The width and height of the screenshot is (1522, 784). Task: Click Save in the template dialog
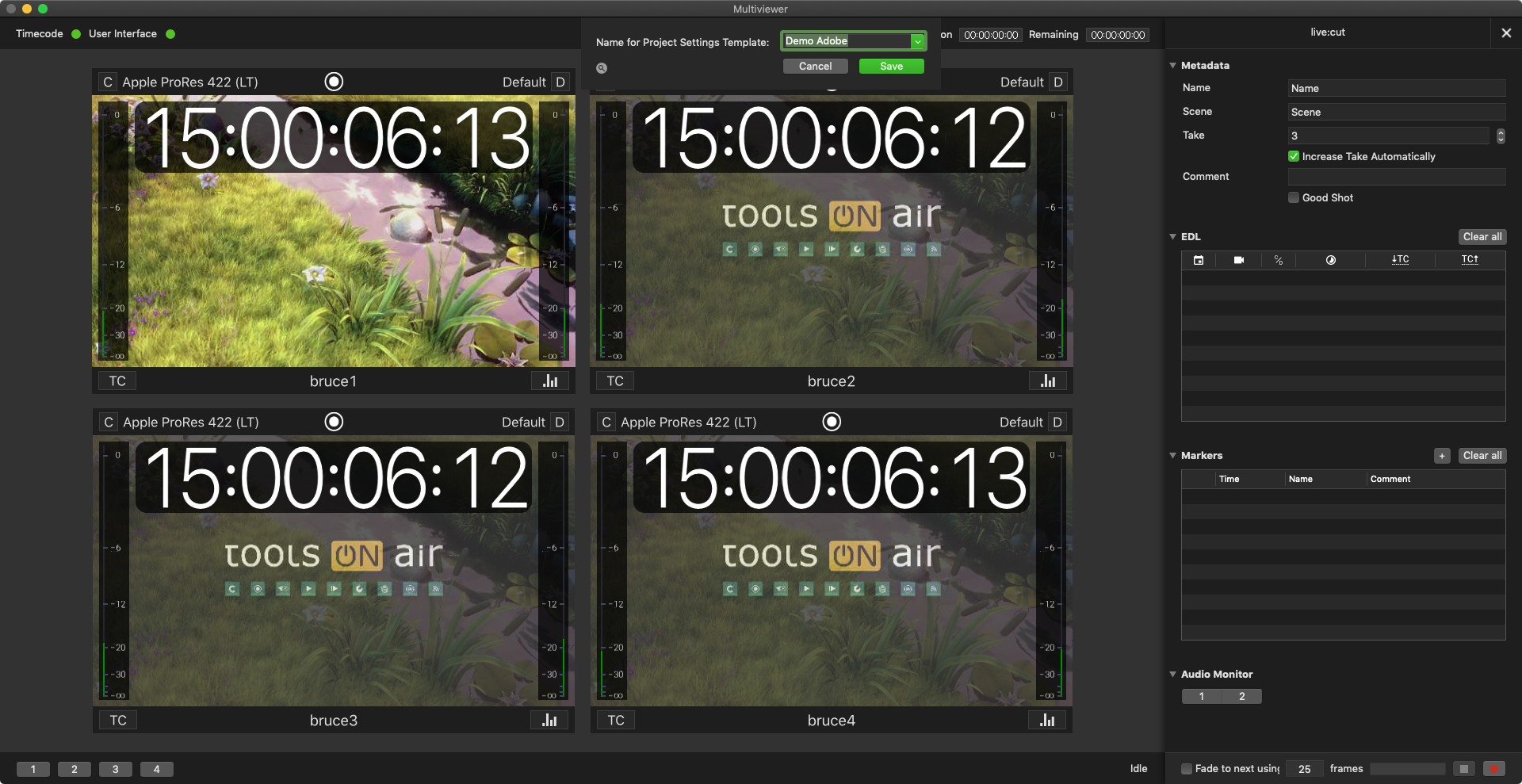click(892, 67)
